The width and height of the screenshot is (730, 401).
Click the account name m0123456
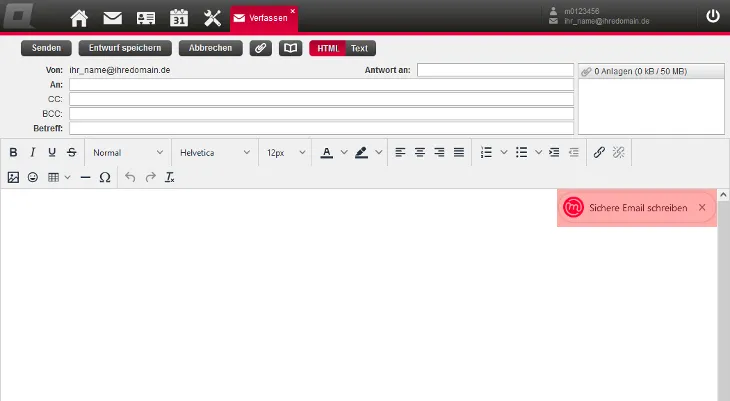pos(581,11)
